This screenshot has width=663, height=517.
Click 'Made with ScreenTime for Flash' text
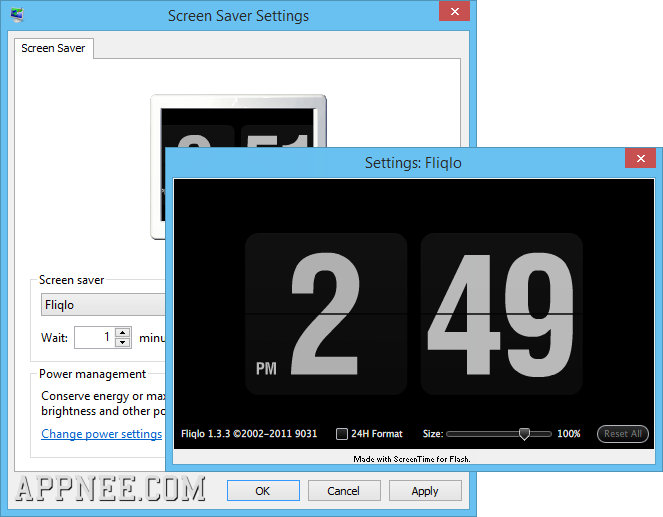412,459
